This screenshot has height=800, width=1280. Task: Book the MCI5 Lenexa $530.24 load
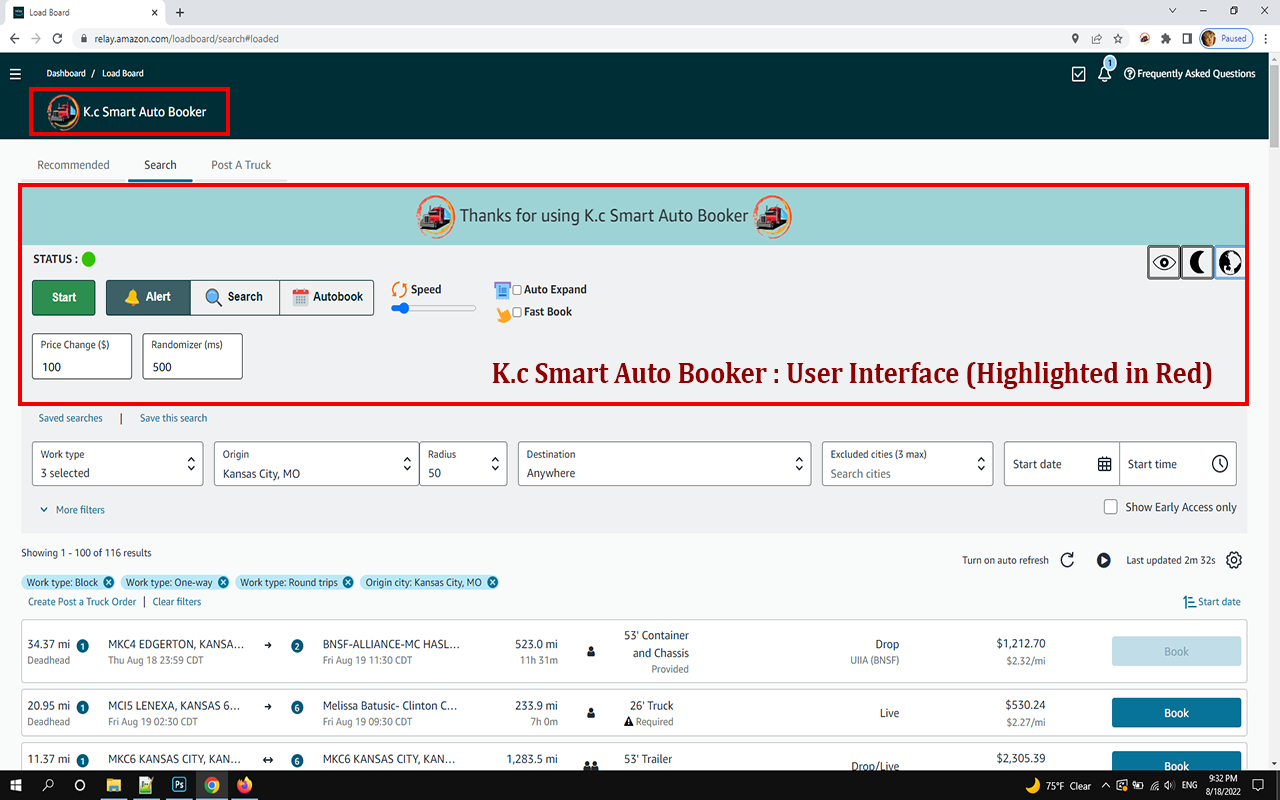click(x=1176, y=713)
